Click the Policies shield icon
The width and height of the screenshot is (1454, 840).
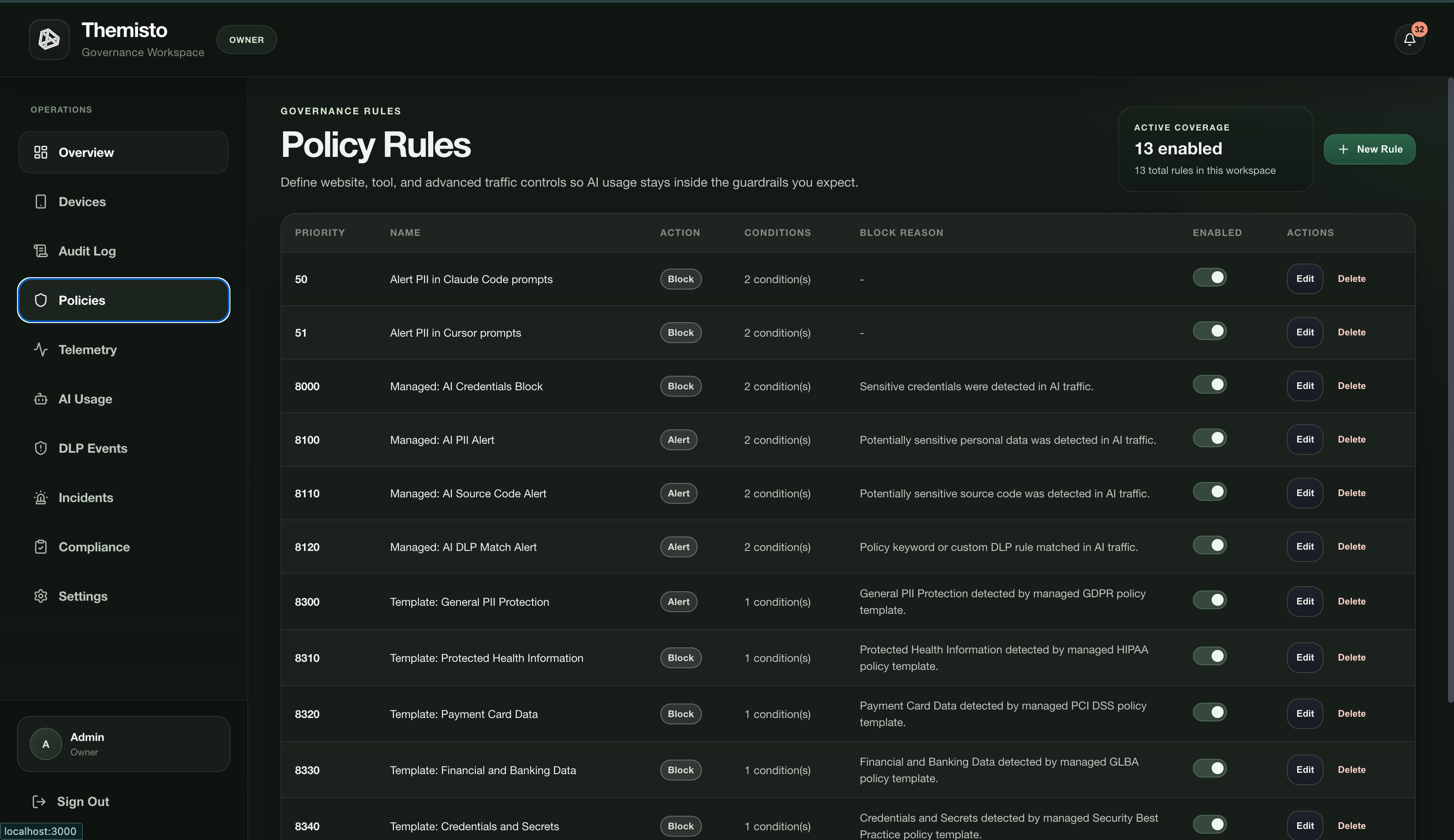(x=40, y=300)
